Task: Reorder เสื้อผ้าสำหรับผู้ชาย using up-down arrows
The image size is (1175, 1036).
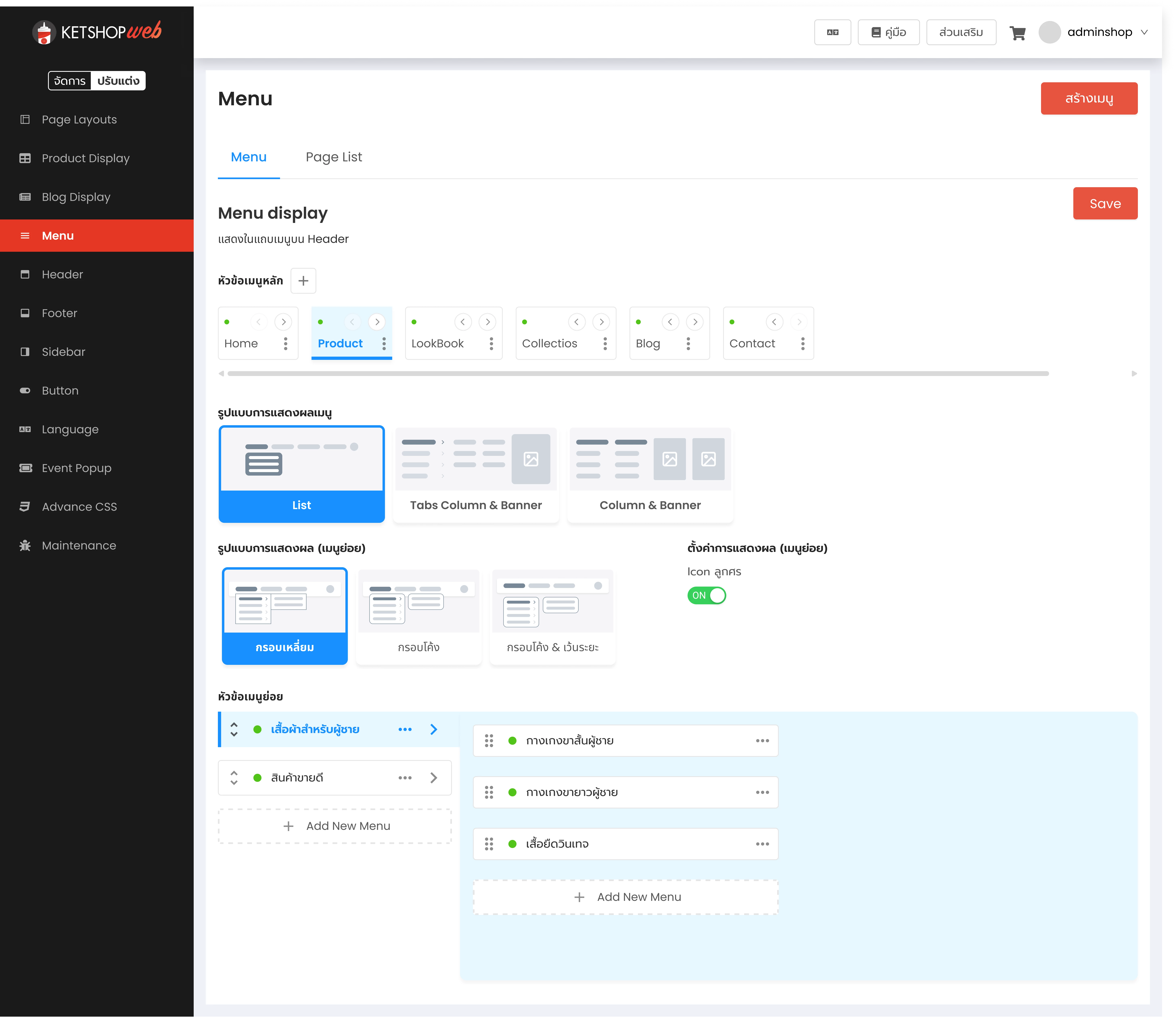Action: [x=234, y=729]
